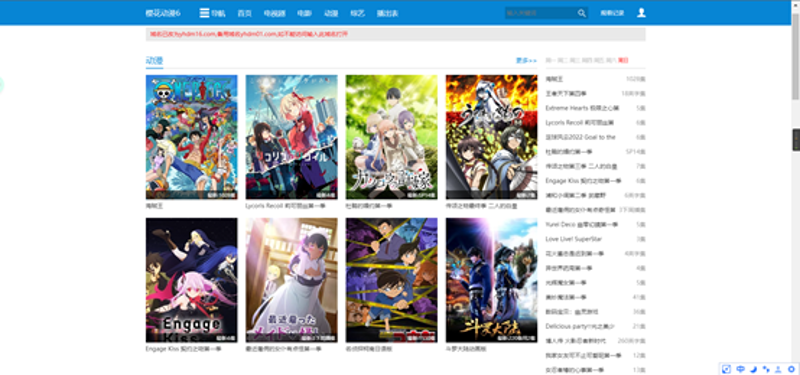Click the 斗罗大陆 title under its poster

coord(466,349)
